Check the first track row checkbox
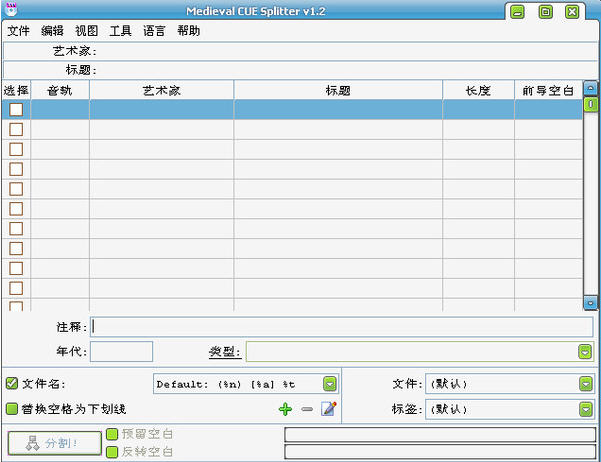Viewport: 601px width, 462px height. click(x=16, y=110)
